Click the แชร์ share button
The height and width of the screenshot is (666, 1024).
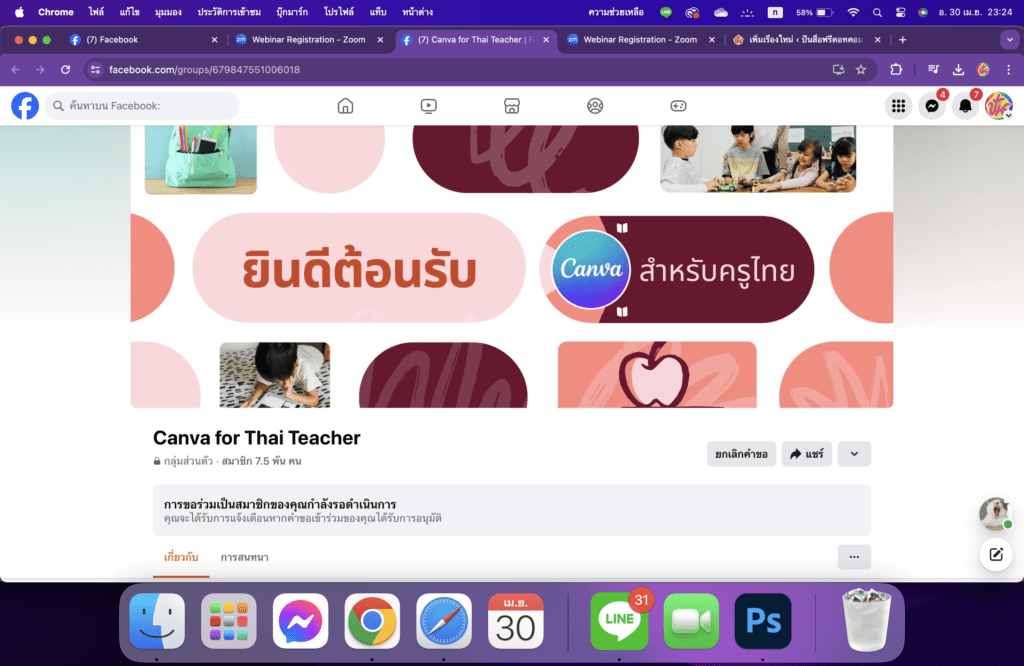807,454
